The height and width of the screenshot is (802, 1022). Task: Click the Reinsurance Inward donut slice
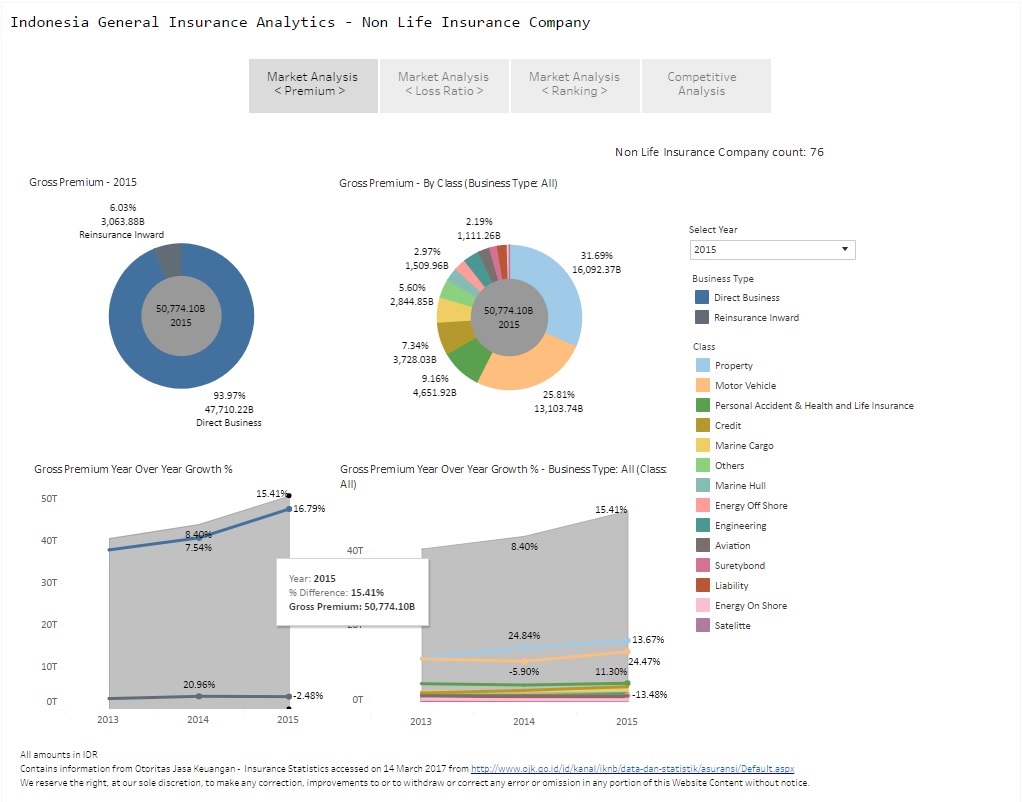[x=170, y=260]
